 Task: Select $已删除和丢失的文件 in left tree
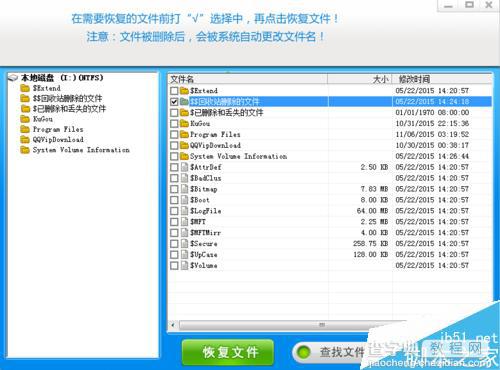pos(69,109)
